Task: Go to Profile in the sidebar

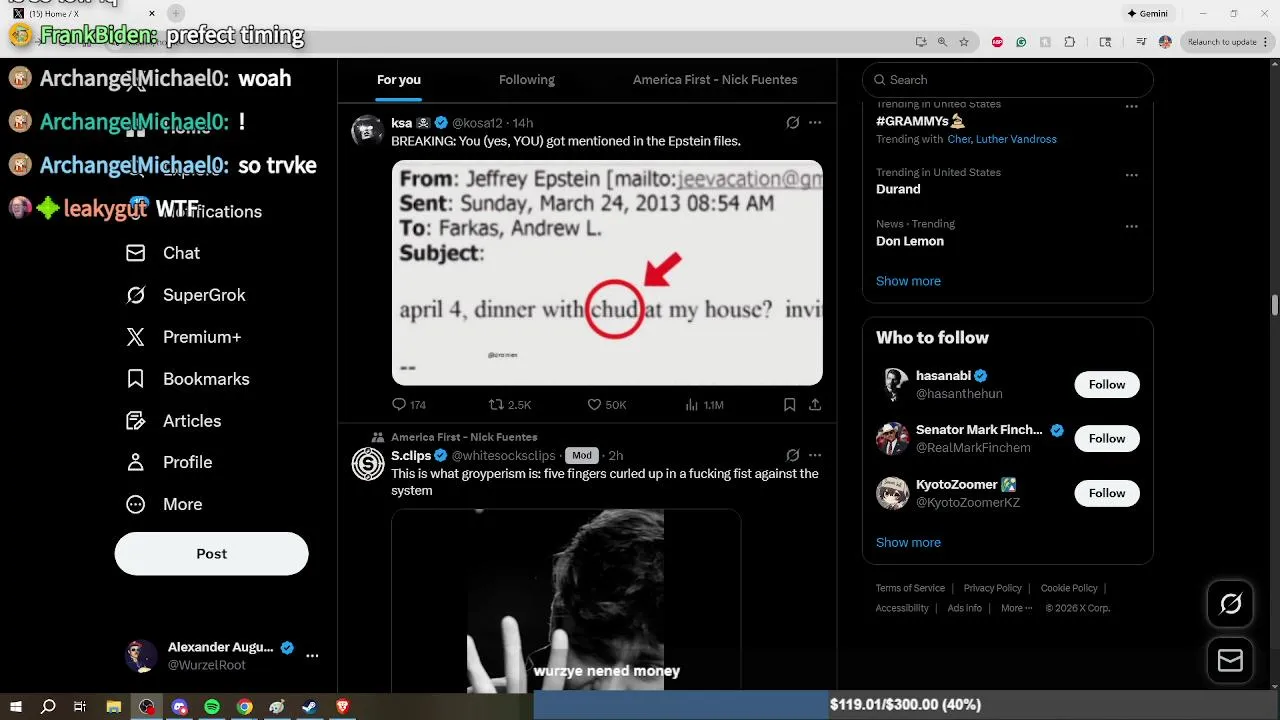Action: point(169,462)
